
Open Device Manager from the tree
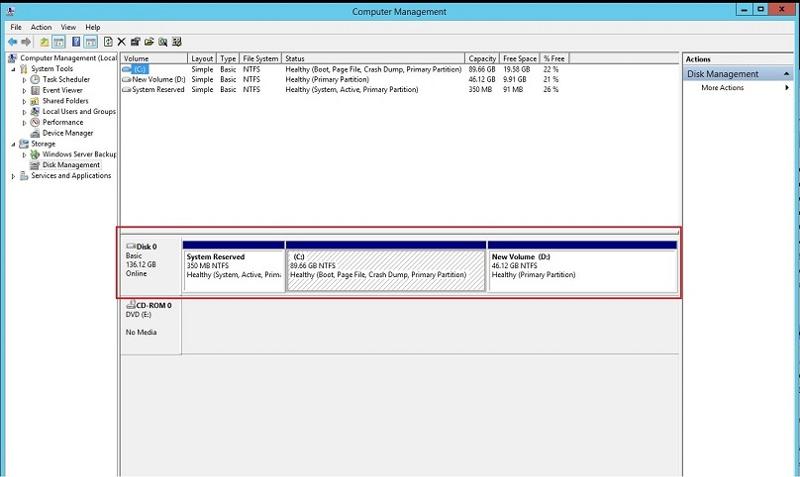point(67,133)
